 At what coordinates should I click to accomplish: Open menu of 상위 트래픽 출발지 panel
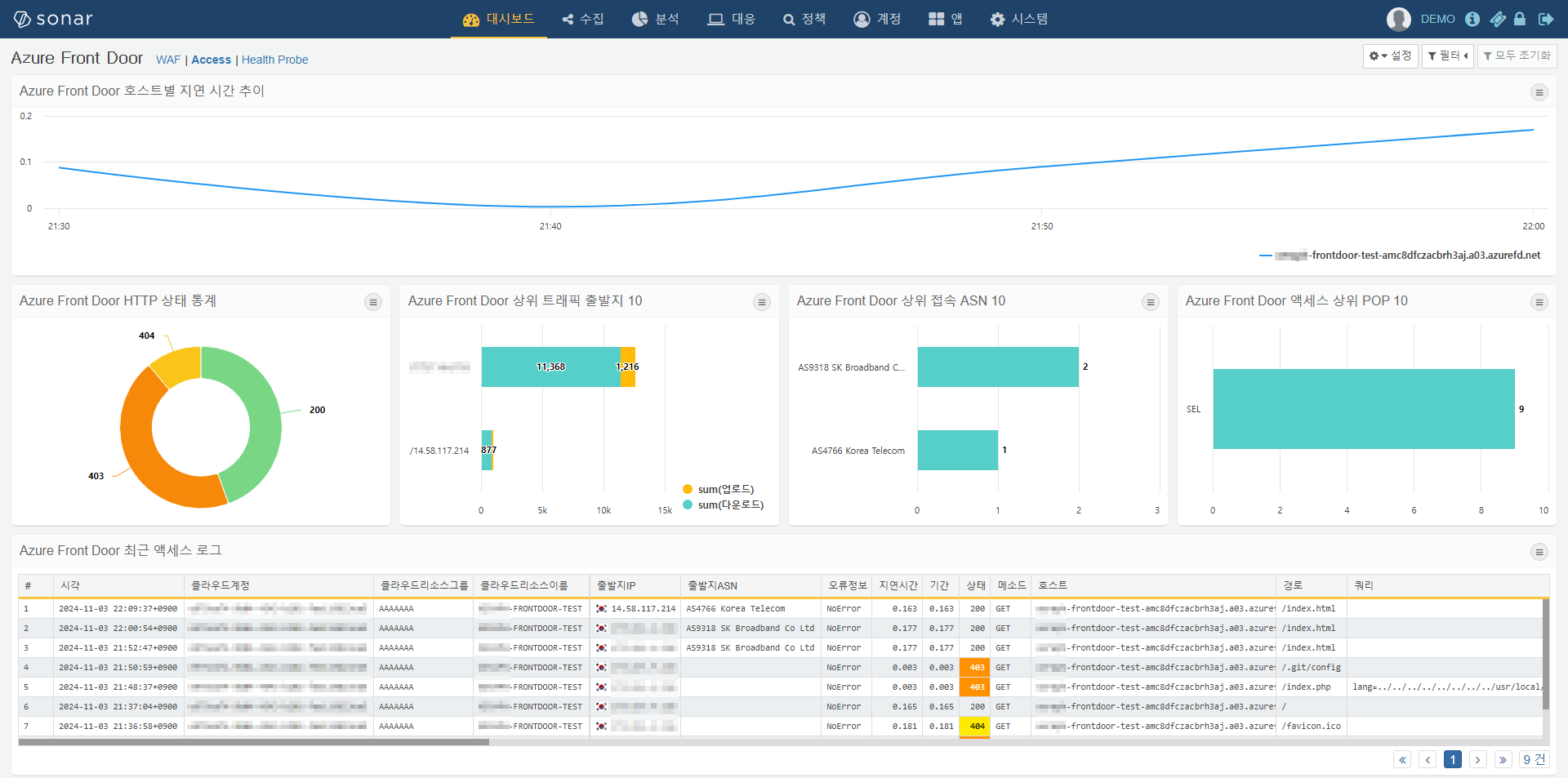point(762,302)
